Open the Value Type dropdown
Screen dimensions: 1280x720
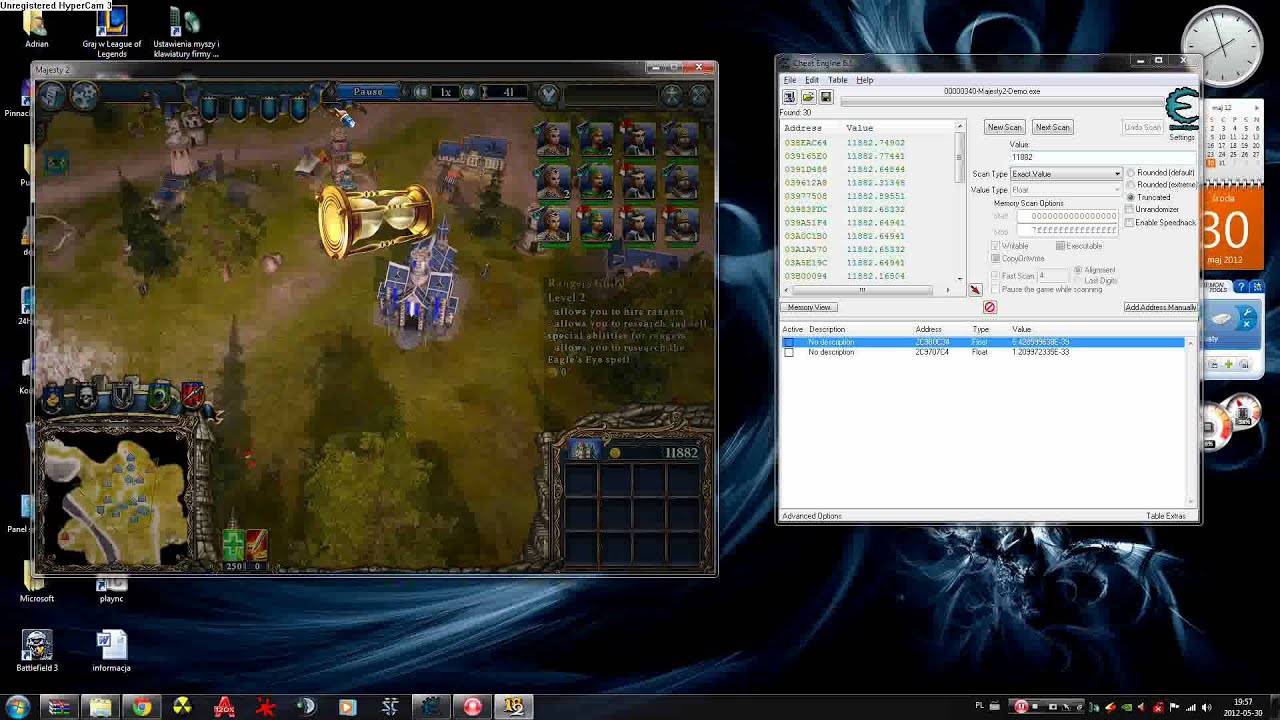click(1066, 190)
